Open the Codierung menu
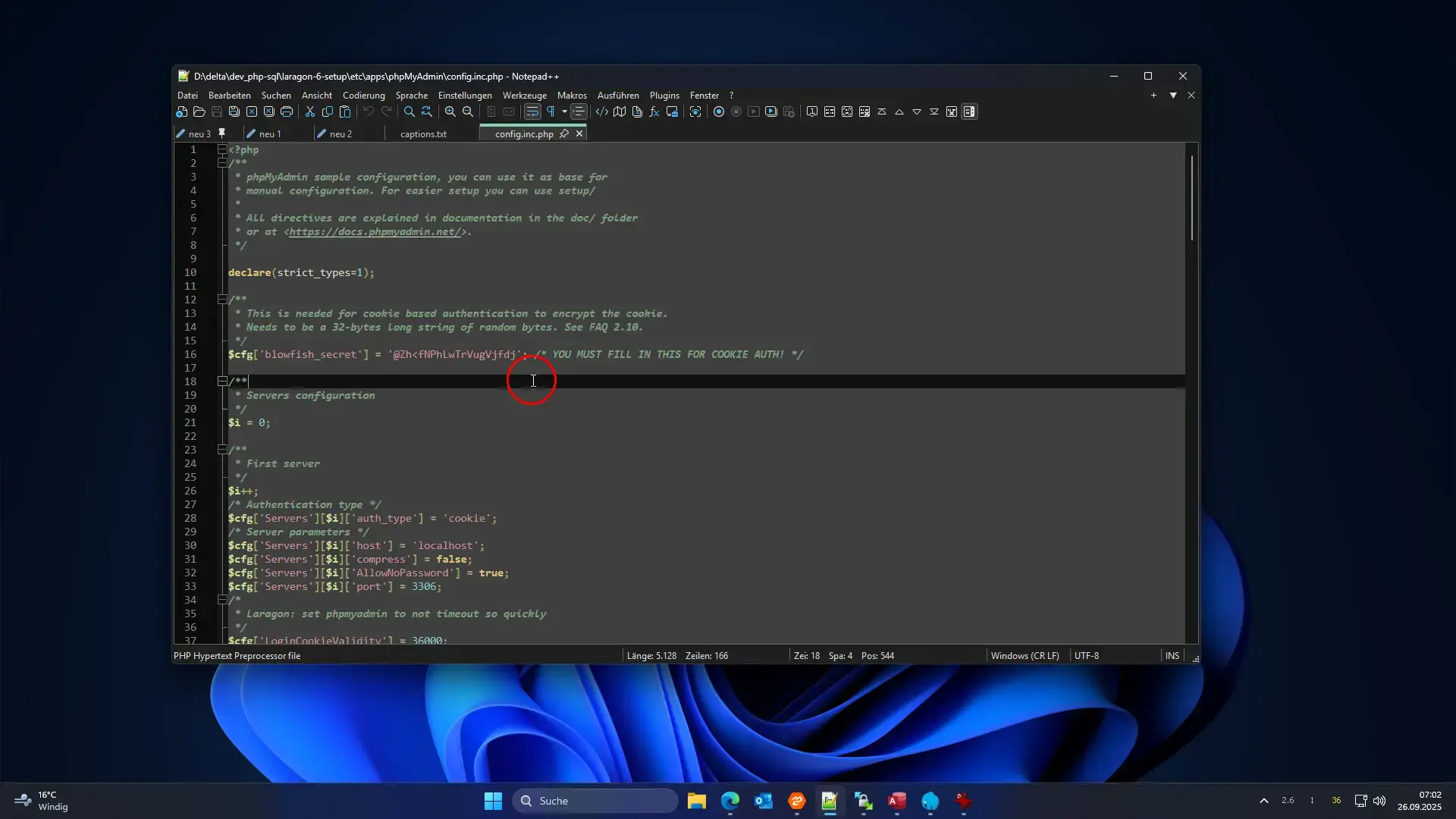 [x=363, y=96]
